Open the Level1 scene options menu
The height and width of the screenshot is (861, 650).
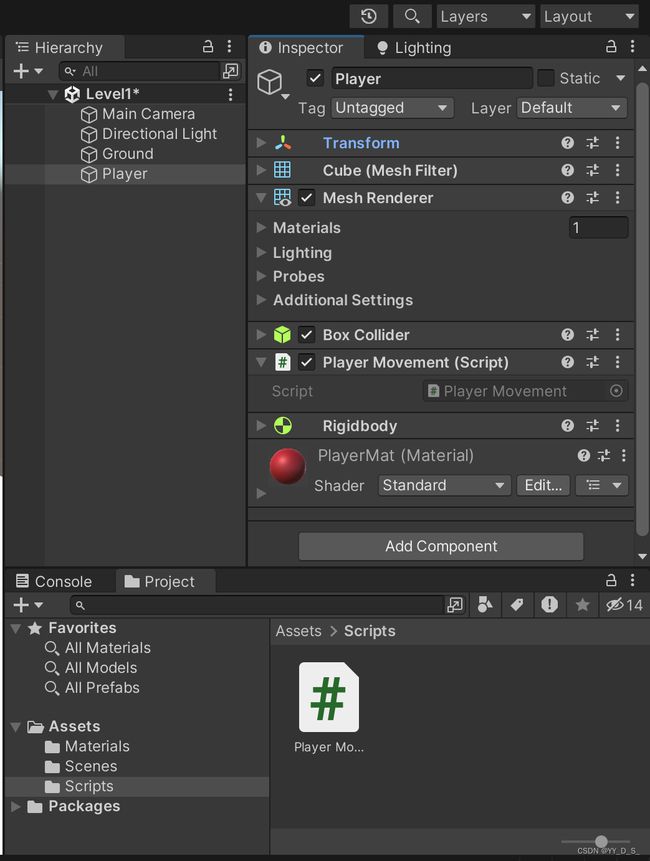point(231,94)
